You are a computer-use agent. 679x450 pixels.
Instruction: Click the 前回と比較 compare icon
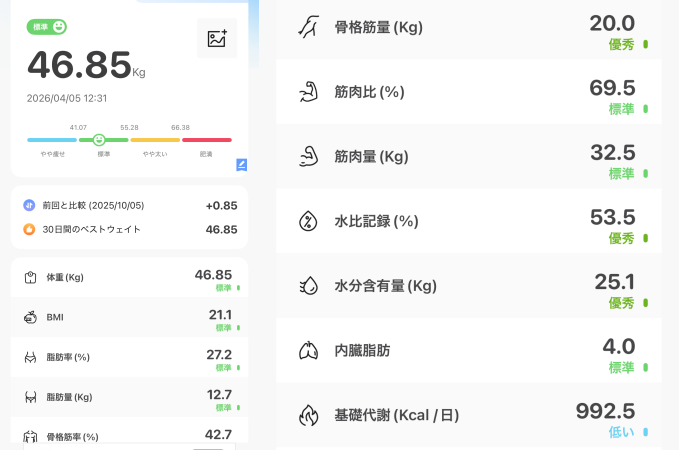[x=29, y=205]
